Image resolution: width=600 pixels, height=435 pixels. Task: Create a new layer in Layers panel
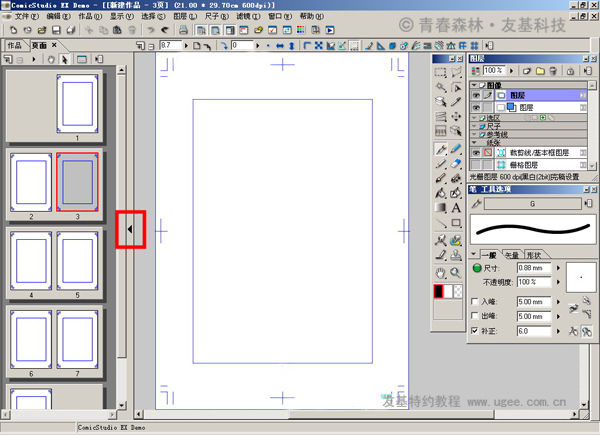(x=527, y=71)
